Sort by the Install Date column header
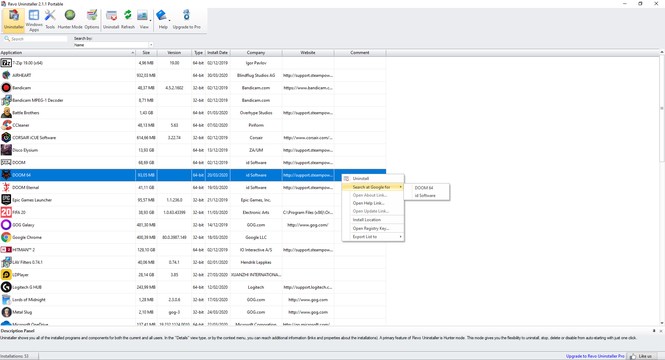This screenshot has width=665, height=360. tap(218, 53)
